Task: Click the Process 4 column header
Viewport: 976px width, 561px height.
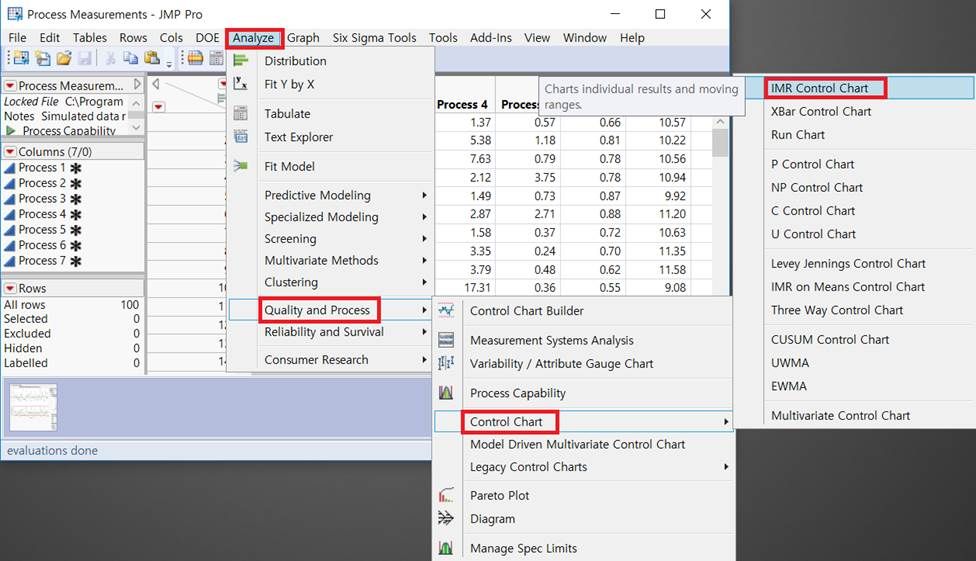Action: (x=462, y=104)
